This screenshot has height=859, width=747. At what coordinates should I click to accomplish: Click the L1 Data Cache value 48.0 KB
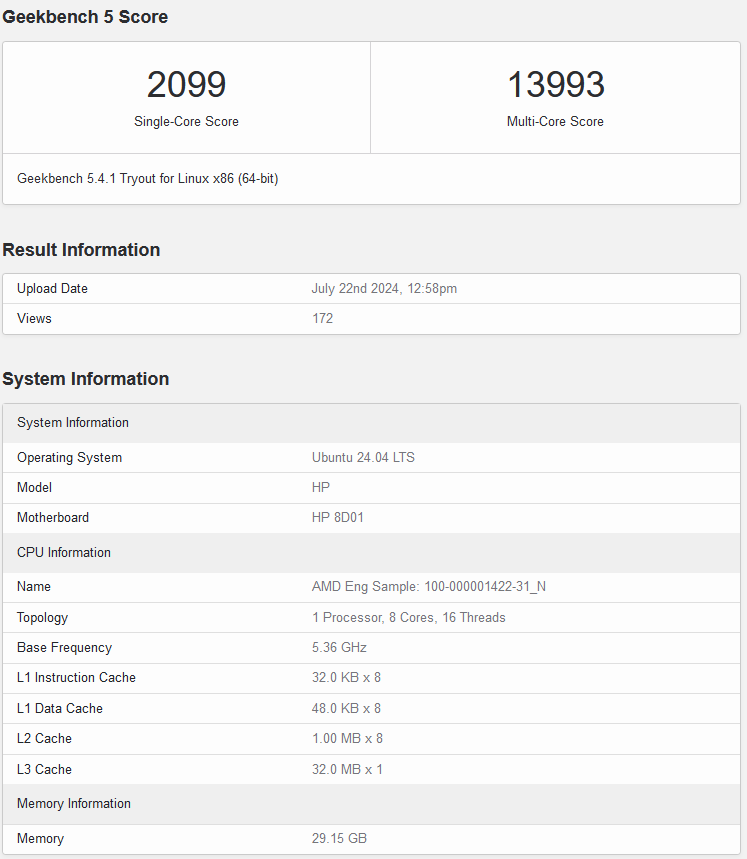[346, 709]
